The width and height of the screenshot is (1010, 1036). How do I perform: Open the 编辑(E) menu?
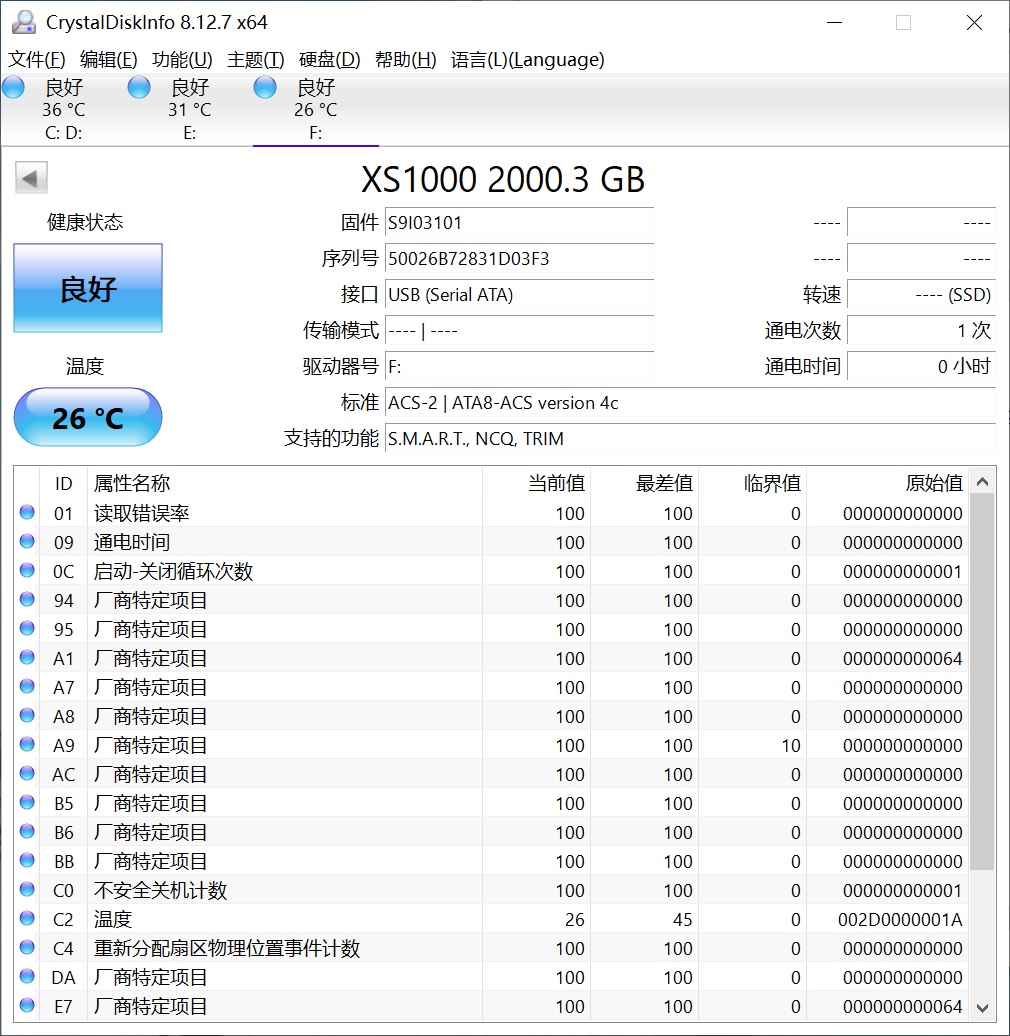click(x=108, y=59)
